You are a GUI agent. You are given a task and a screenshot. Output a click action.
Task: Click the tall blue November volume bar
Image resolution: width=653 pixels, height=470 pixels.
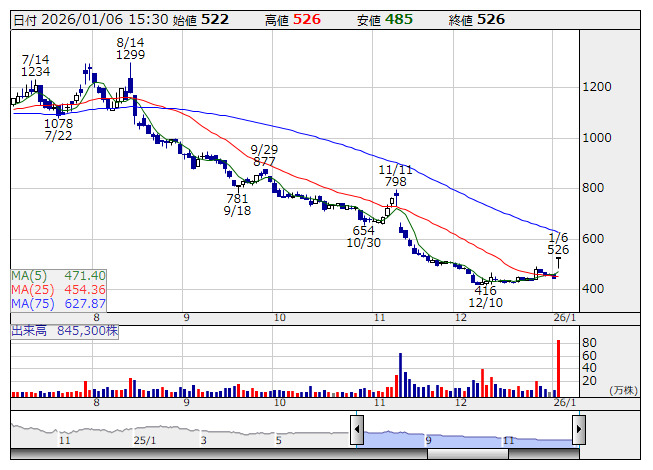point(401,375)
